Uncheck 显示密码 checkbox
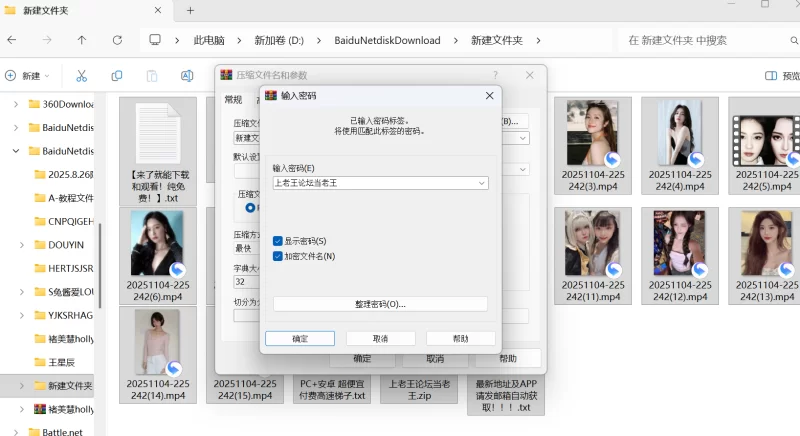The height and width of the screenshot is (436, 800). point(278,241)
